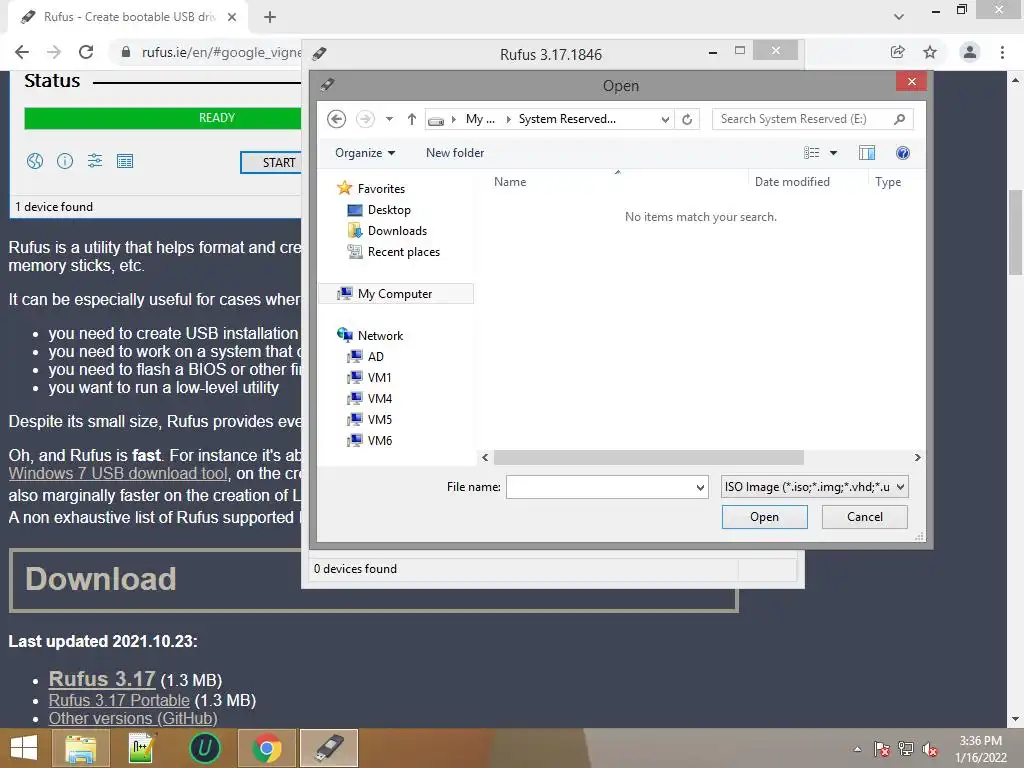Click the Open button in the dialog
This screenshot has width=1024, height=768.
764,517
